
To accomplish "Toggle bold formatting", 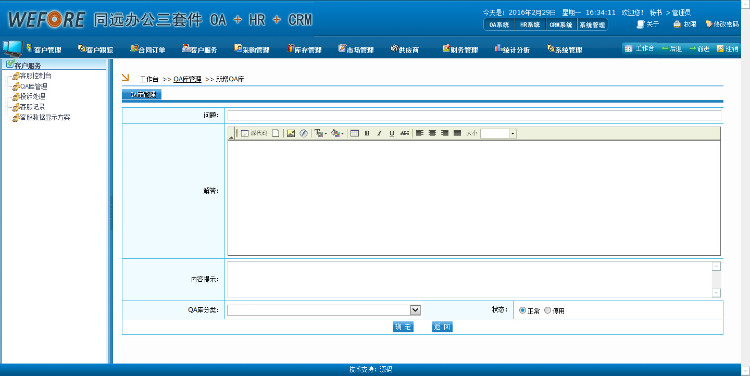I will 367,133.
